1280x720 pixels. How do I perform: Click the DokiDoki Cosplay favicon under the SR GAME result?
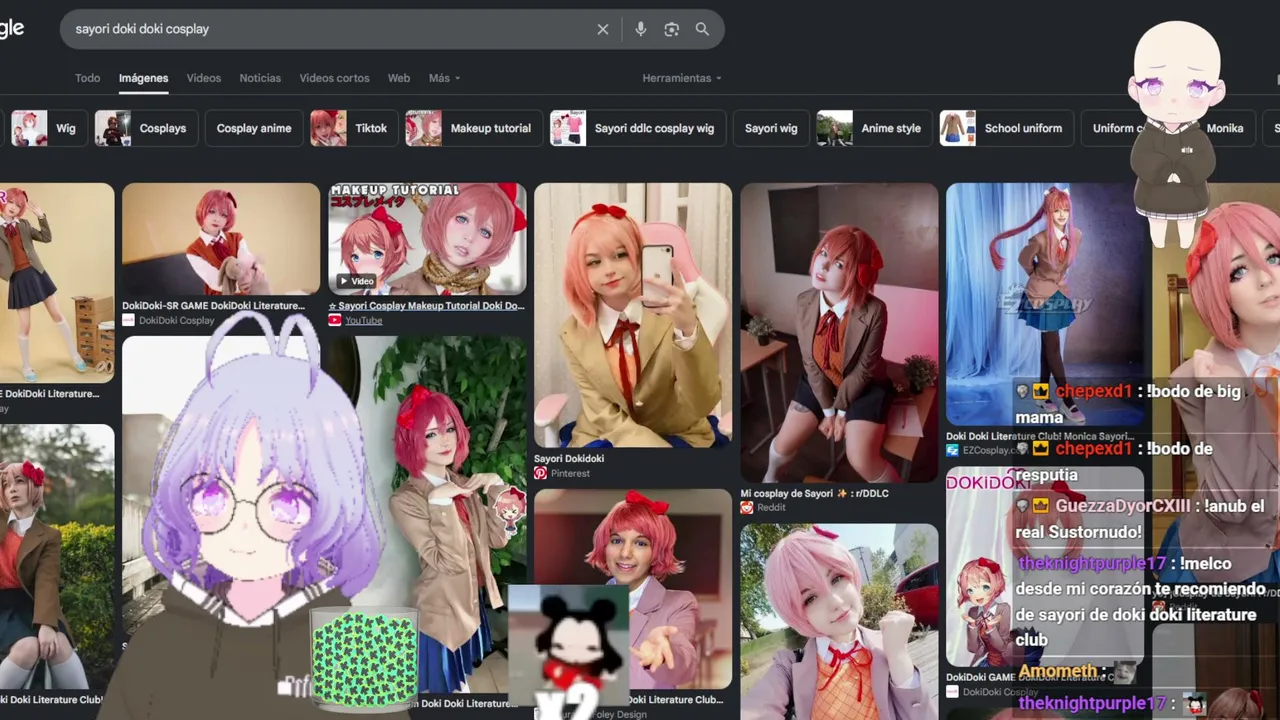(128, 320)
